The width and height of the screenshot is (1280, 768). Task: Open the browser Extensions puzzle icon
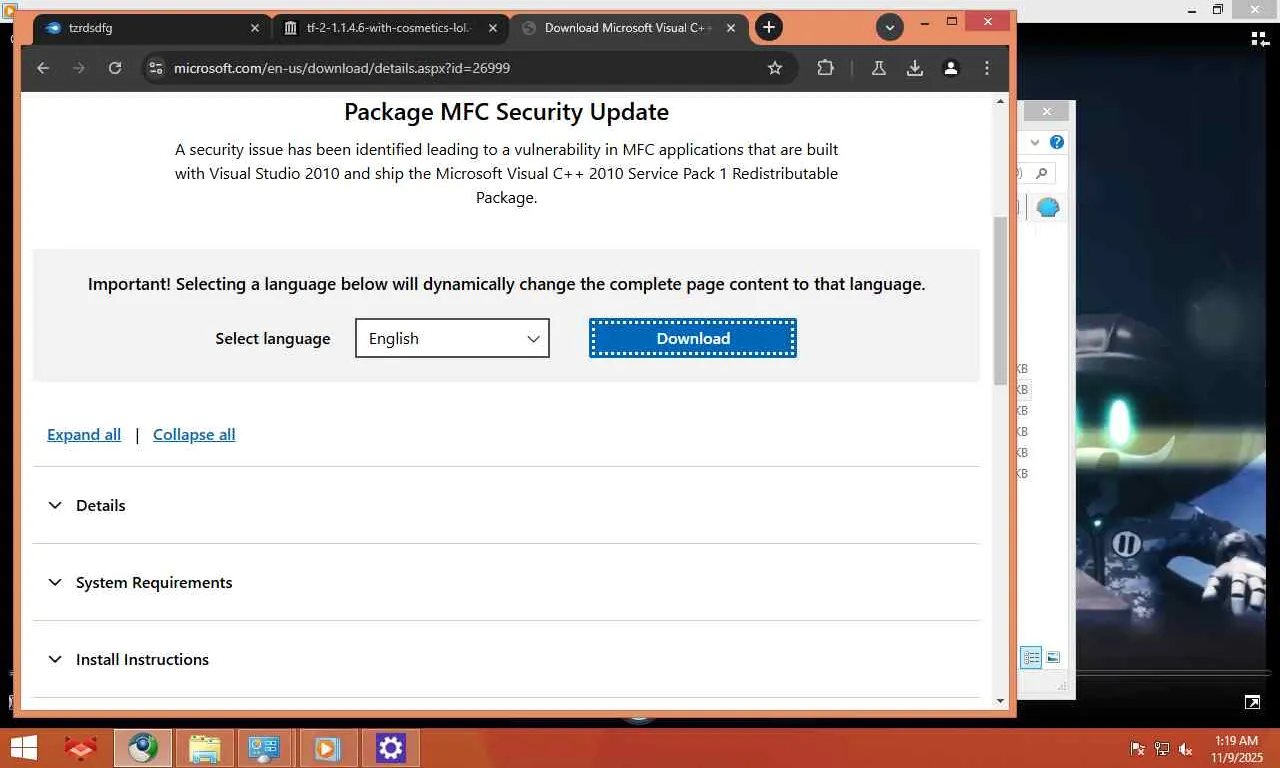click(825, 68)
